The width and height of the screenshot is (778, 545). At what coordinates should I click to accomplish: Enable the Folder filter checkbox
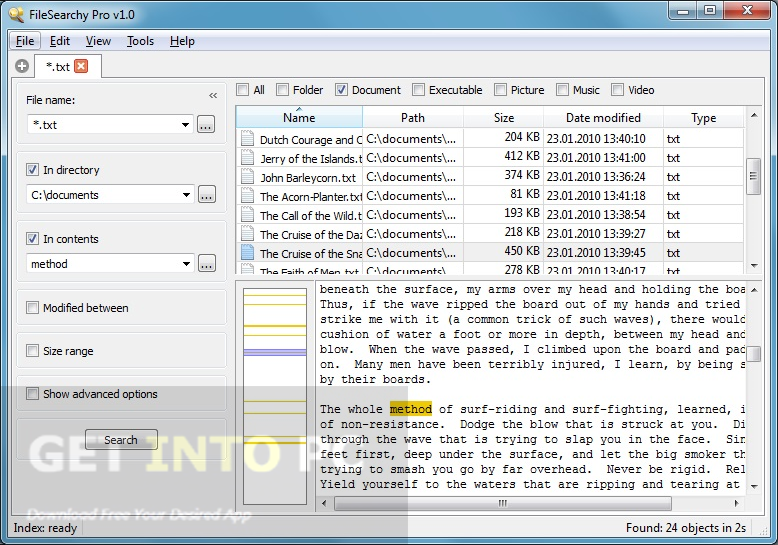(282, 90)
